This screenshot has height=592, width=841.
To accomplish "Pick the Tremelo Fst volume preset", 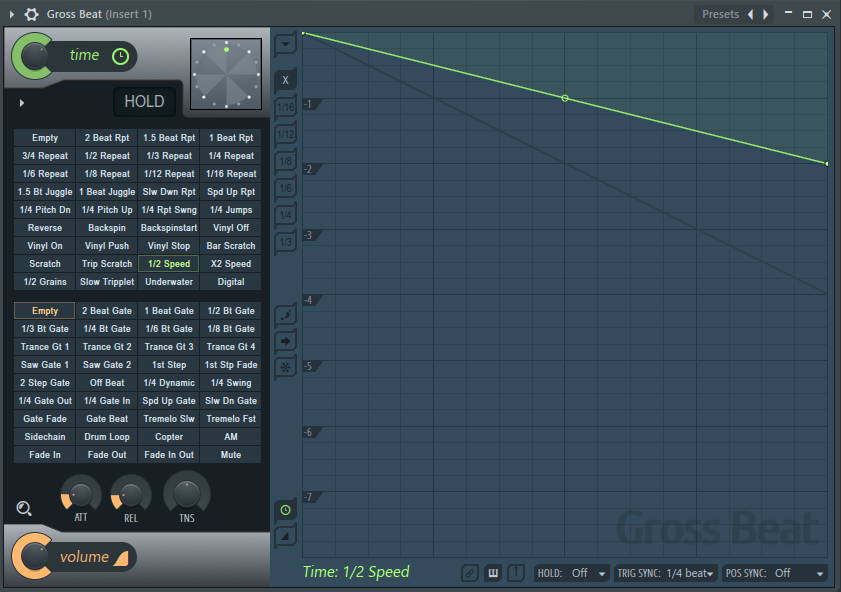I will [x=231, y=419].
